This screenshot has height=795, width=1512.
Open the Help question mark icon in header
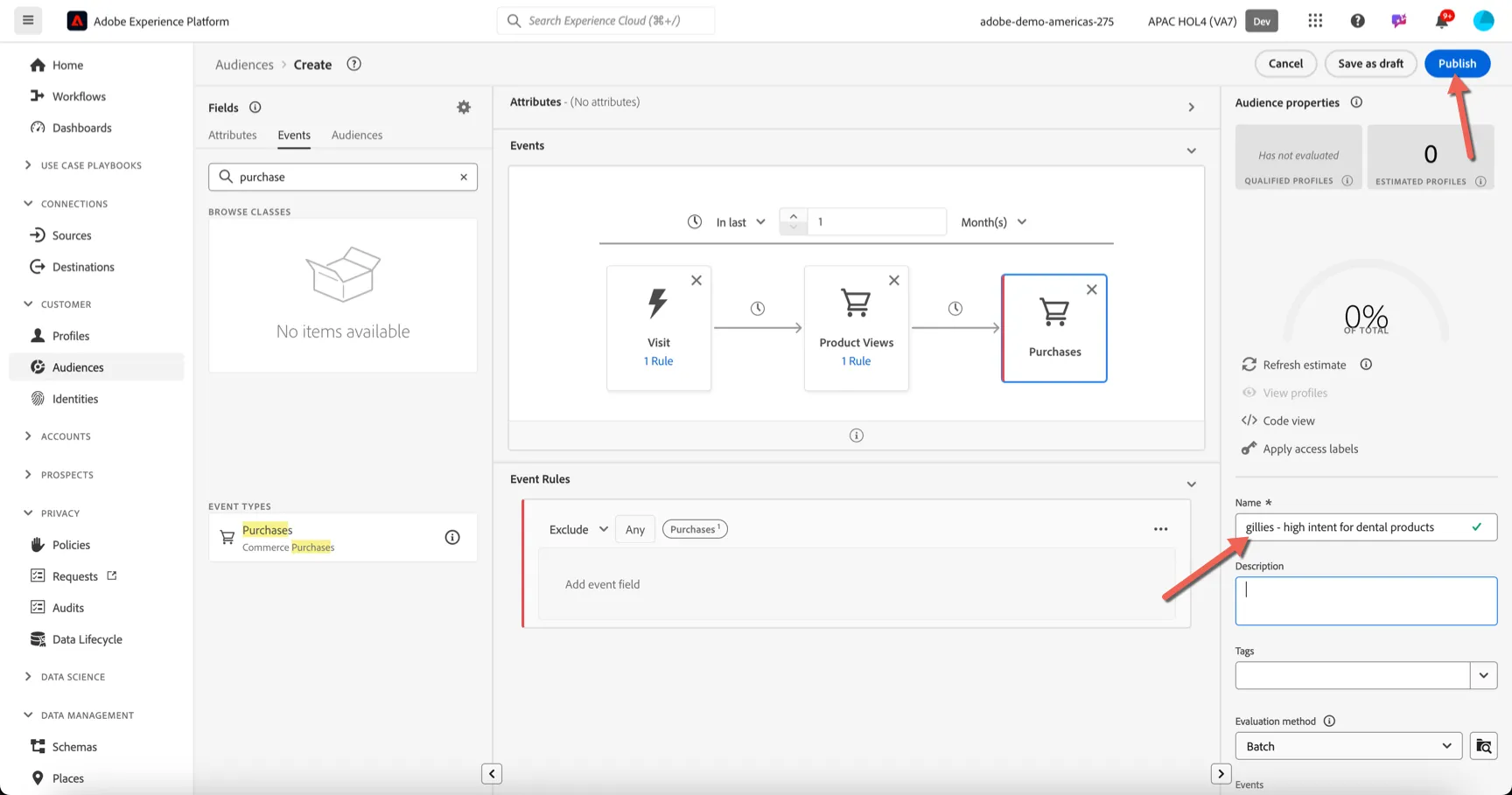1357,21
